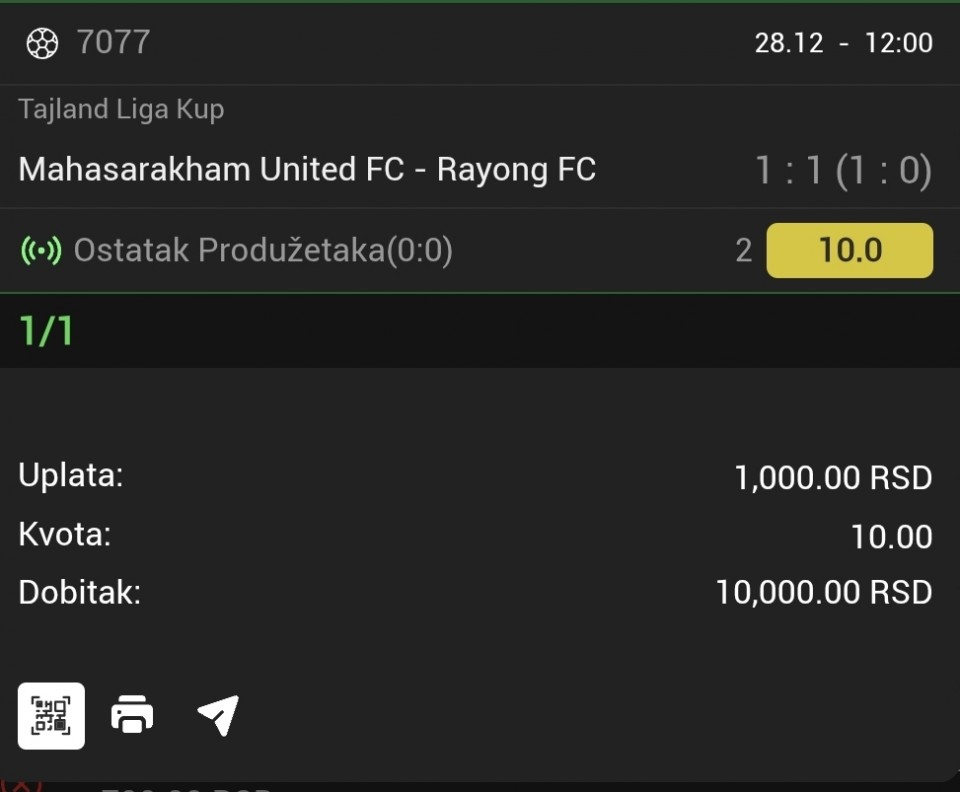Viewport: 960px width, 792px height.
Task: Click the Dobitak label
Action: click(79, 593)
